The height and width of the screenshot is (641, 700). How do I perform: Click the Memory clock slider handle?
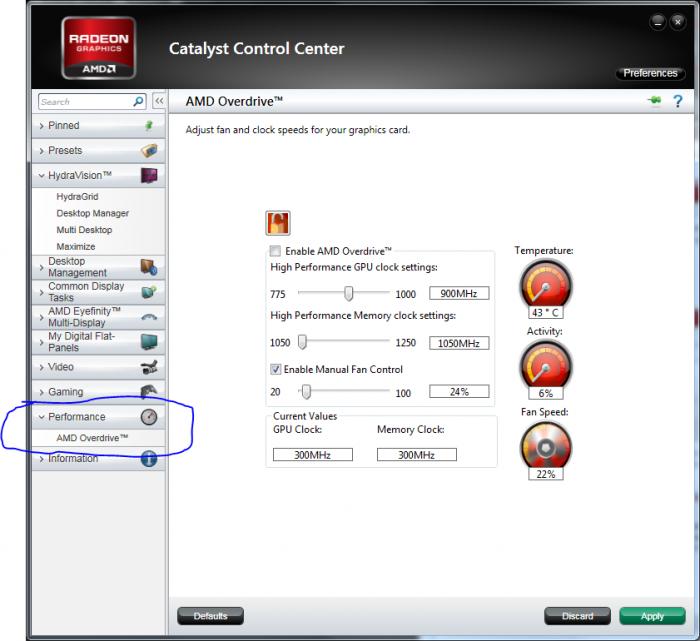click(302, 342)
